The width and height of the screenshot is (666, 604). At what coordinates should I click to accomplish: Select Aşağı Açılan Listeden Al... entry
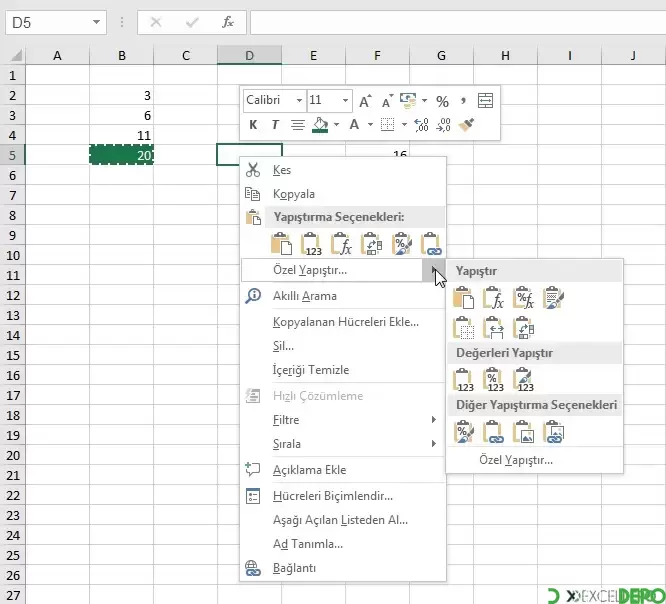pyautogui.click(x=343, y=520)
